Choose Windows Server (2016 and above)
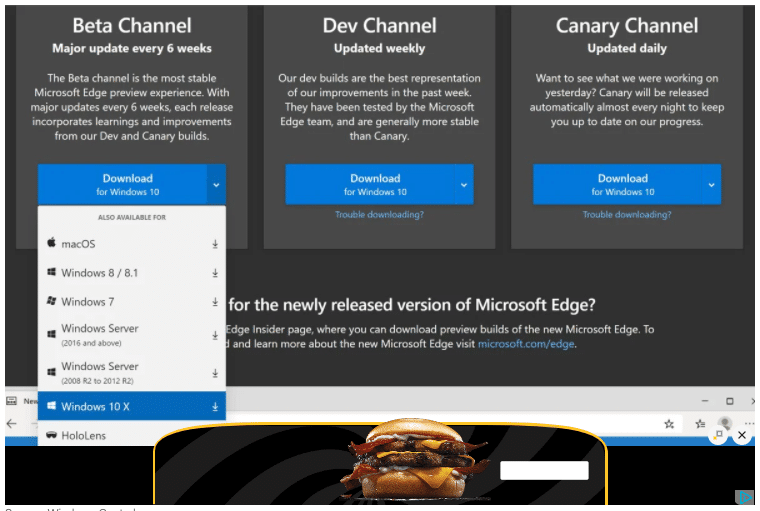760x511 pixels. point(132,335)
